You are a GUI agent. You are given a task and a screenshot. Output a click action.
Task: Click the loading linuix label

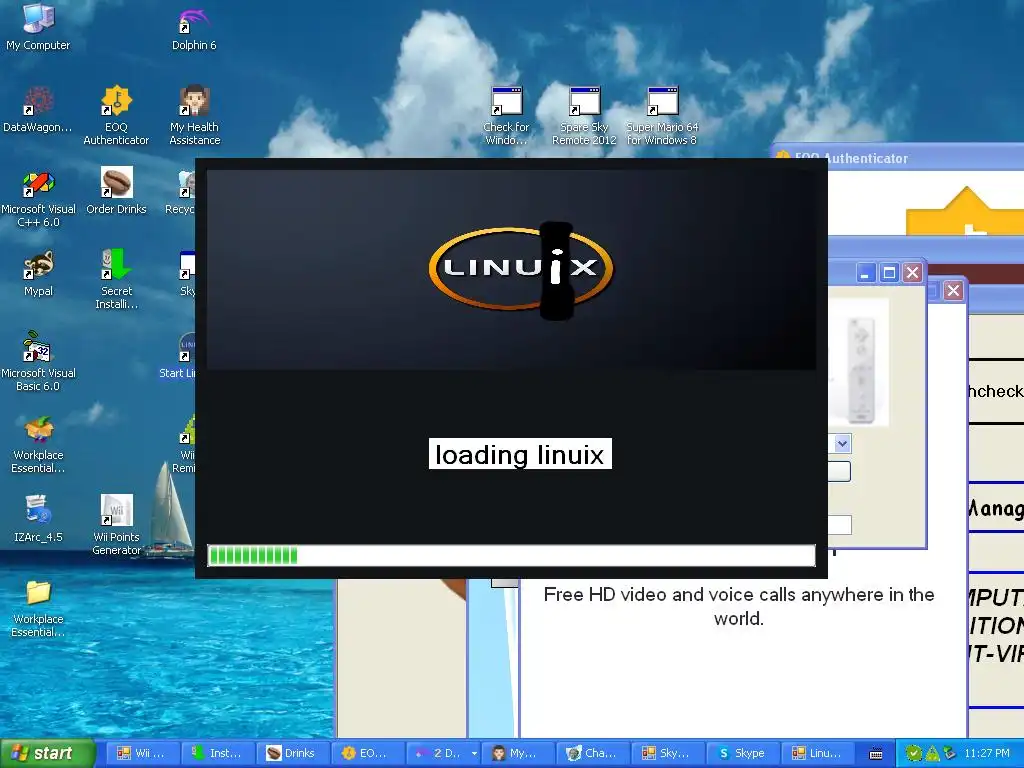click(x=520, y=454)
